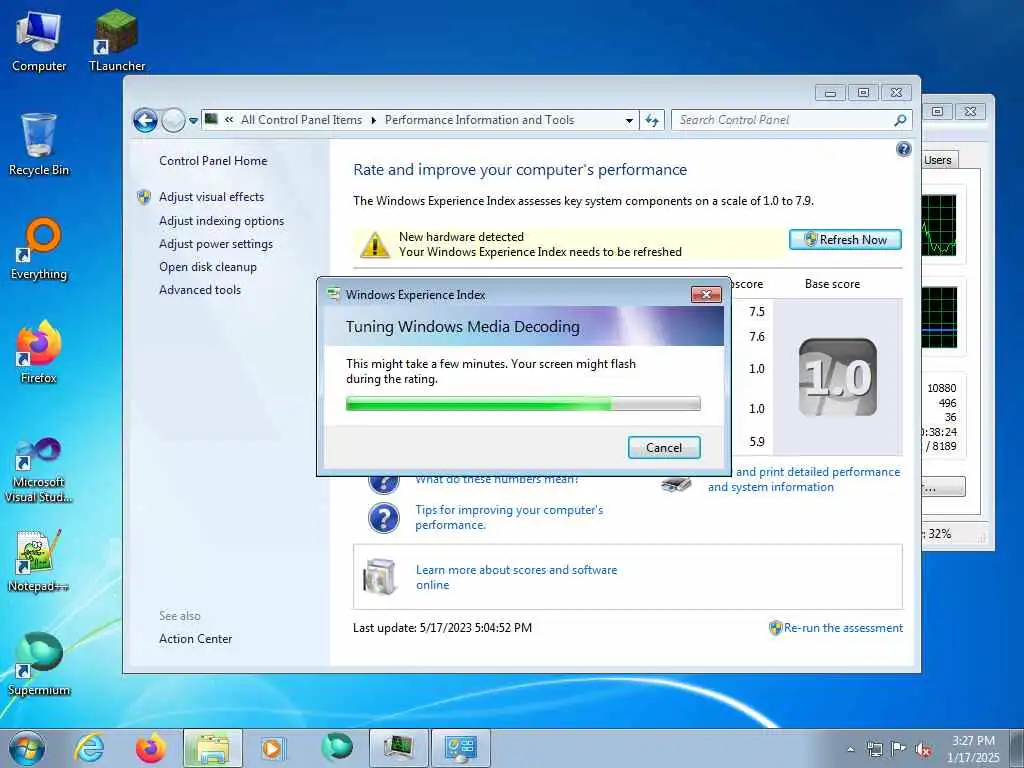Switch to Task Manager taskbar button
Screen dimensions: 1024x768
(x=398, y=748)
